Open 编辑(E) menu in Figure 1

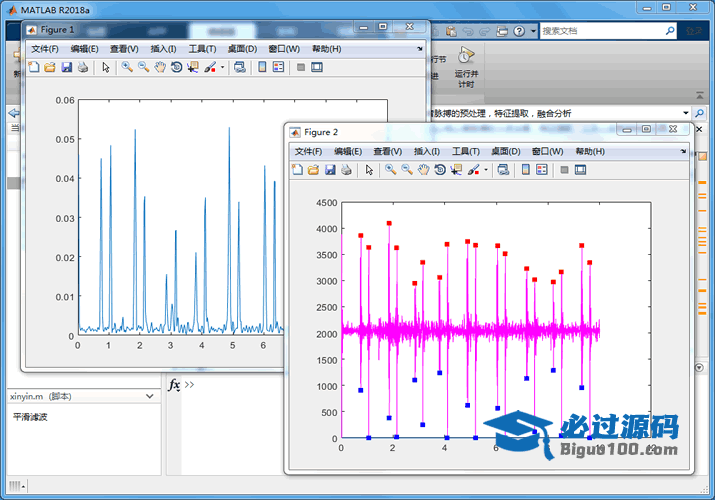click(x=84, y=49)
